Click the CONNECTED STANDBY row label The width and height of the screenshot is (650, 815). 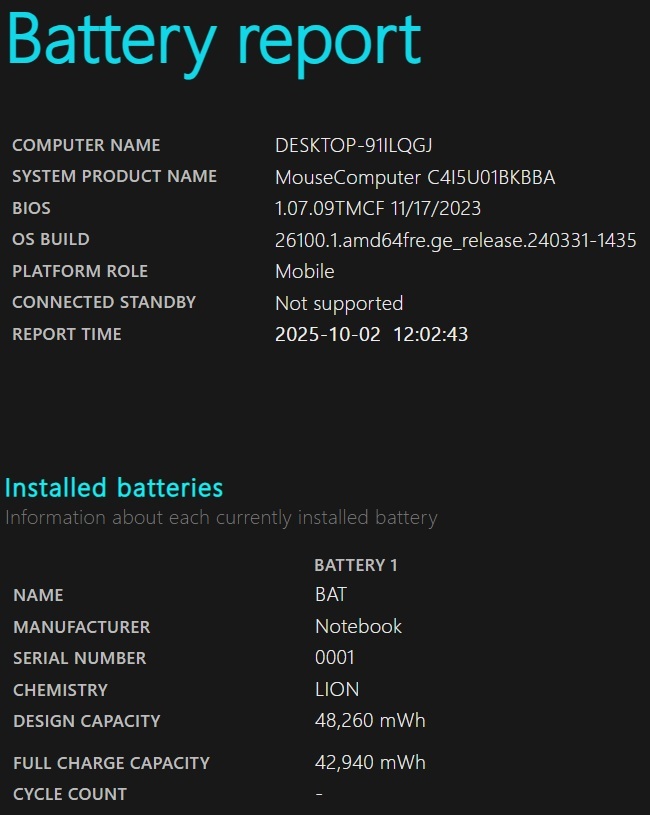click(x=104, y=302)
